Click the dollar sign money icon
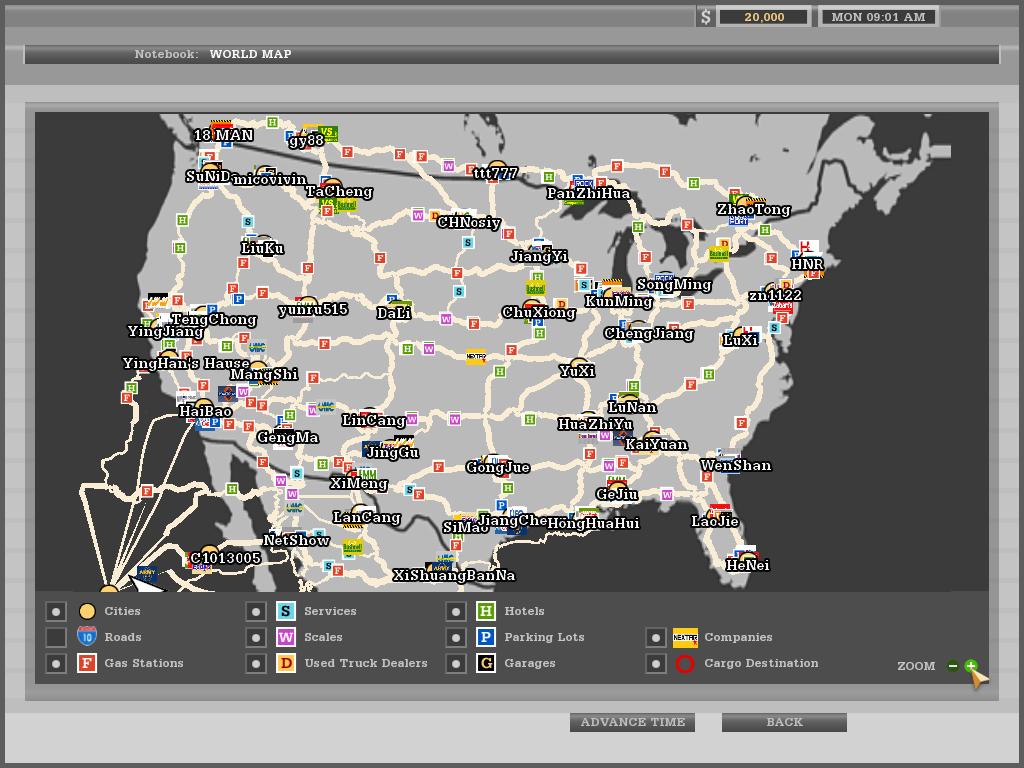Viewport: 1024px width, 768px height. [x=706, y=17]
